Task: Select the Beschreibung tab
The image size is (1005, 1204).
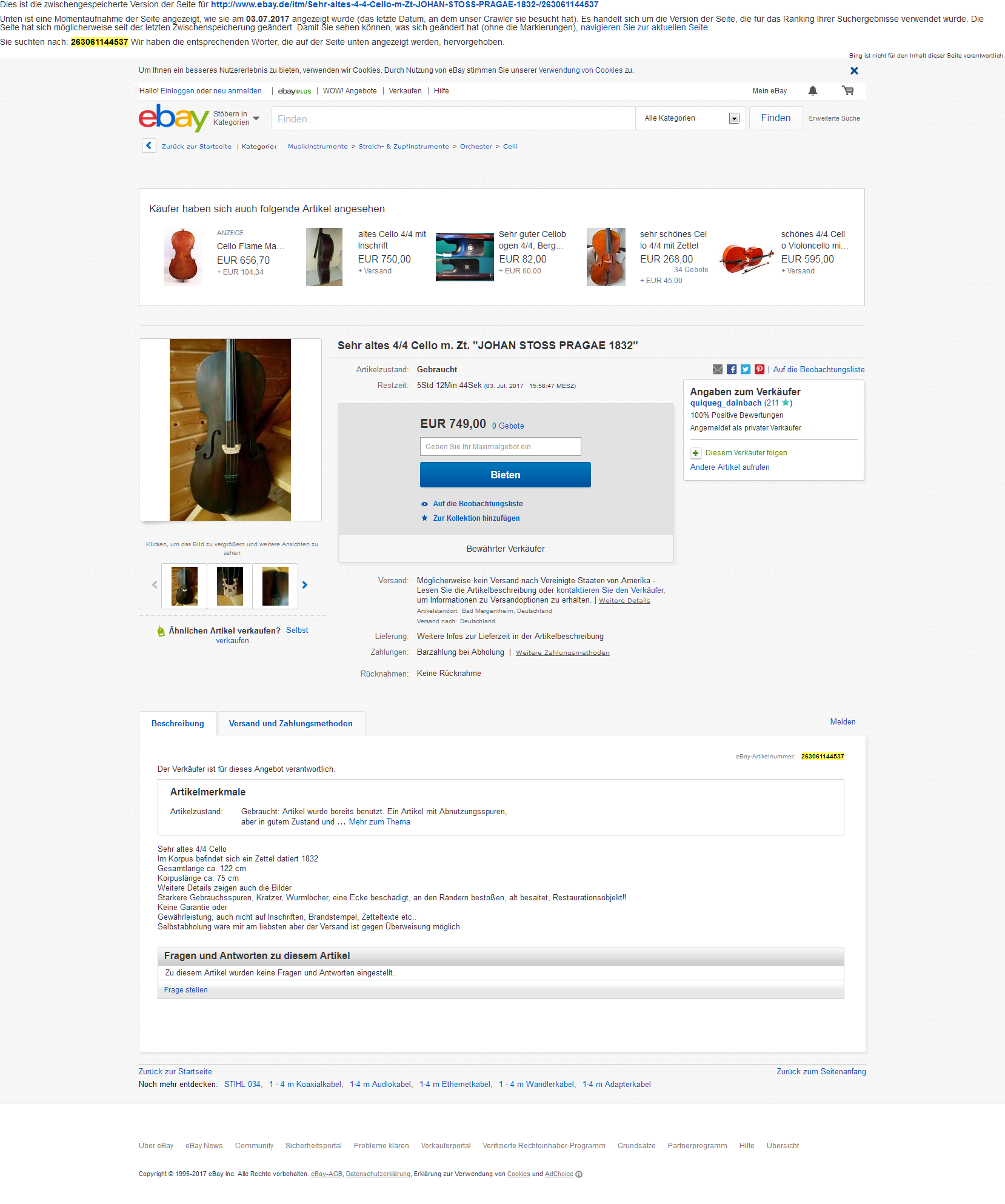Action: [x=178, y=724]
